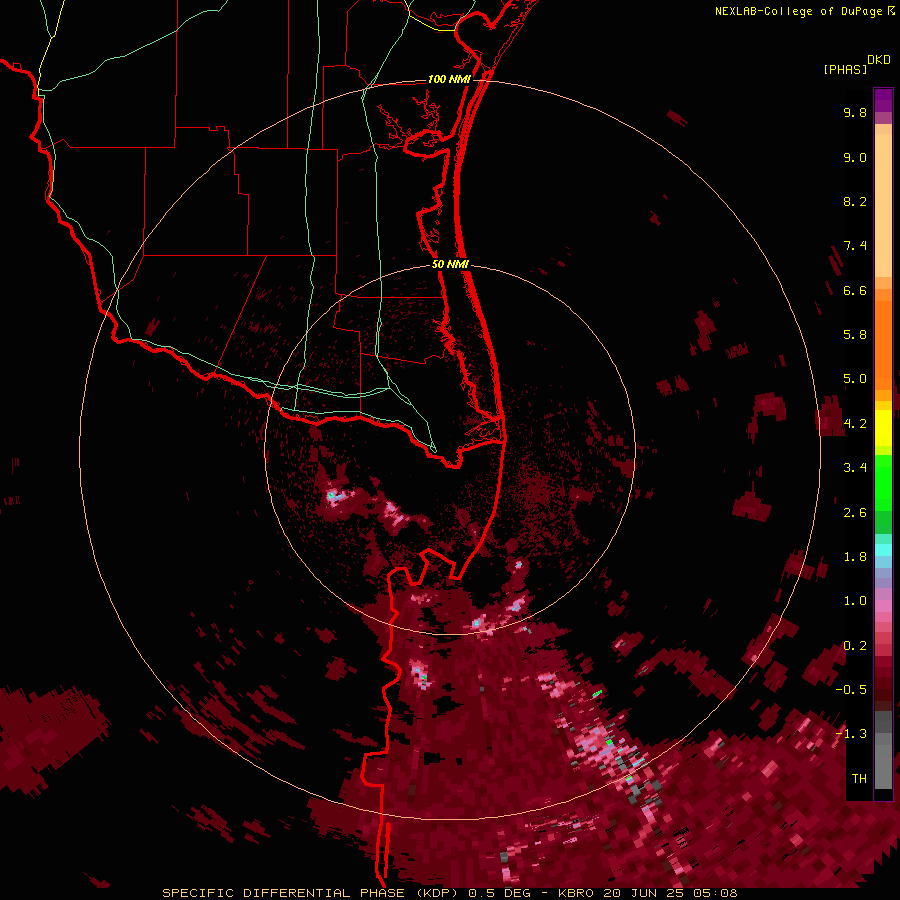
Task: Pick the orange band of the color bar
Action: coord(883,345)
